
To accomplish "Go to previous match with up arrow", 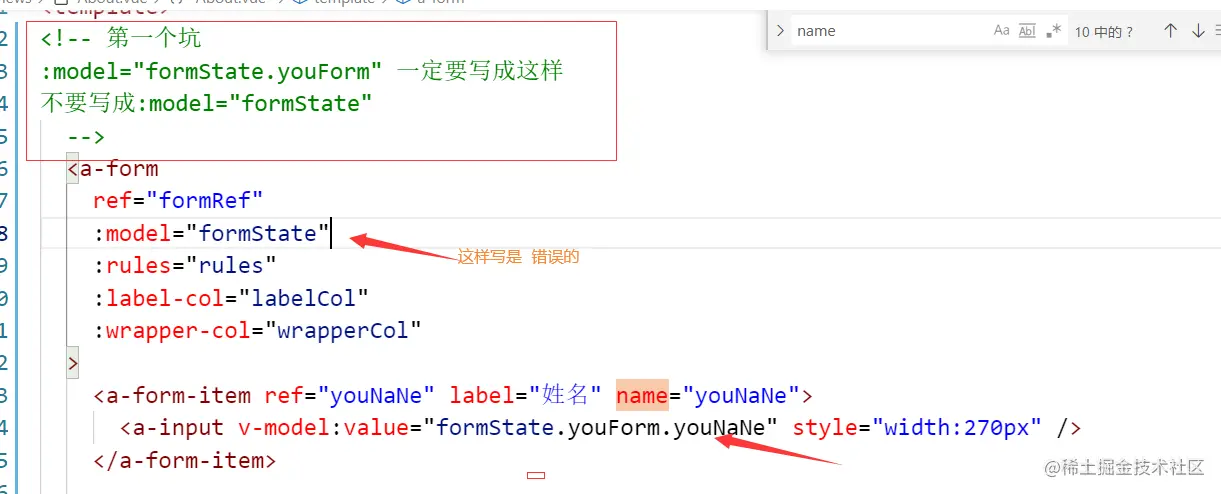I will pos(1171,31).
